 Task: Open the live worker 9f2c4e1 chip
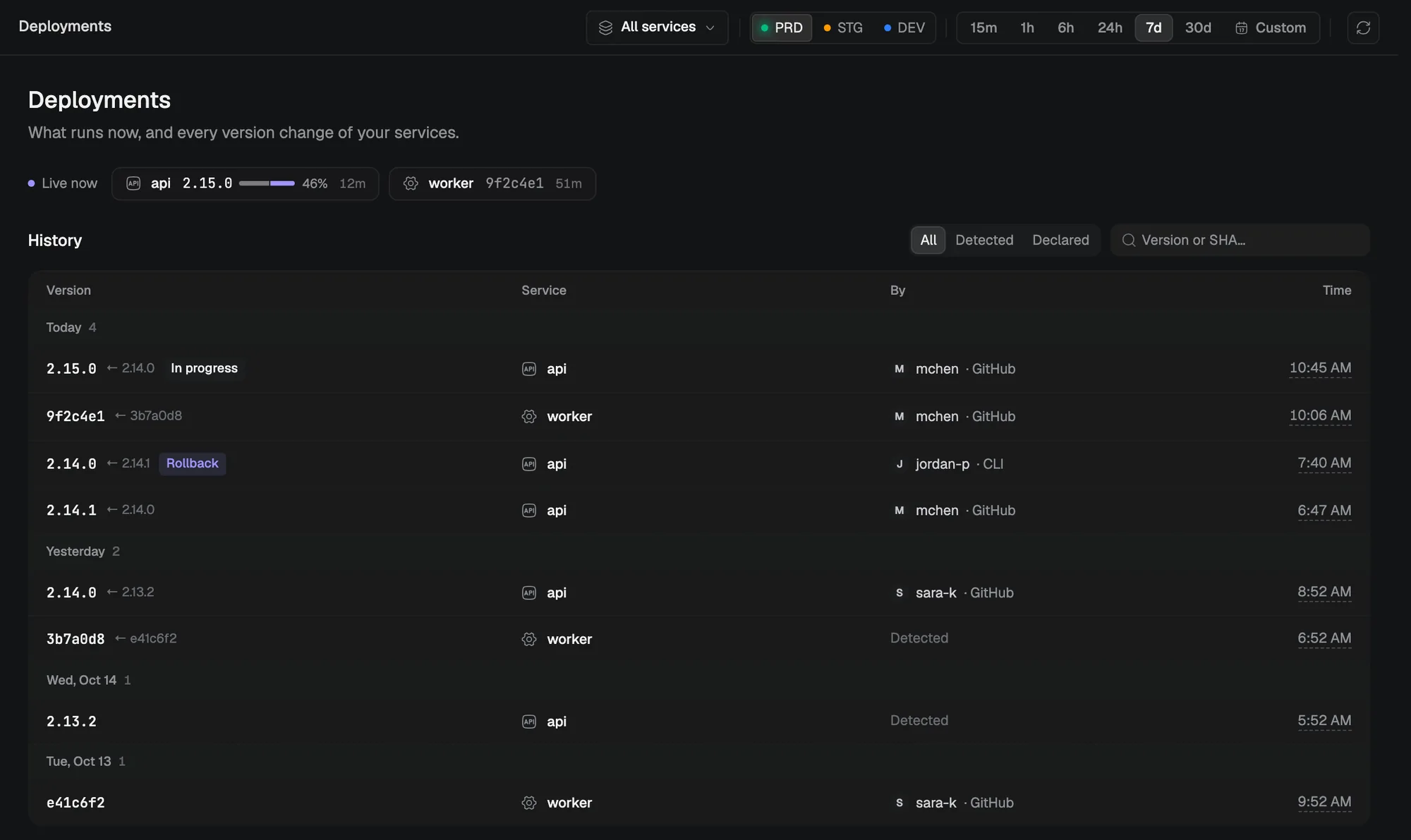492,183
